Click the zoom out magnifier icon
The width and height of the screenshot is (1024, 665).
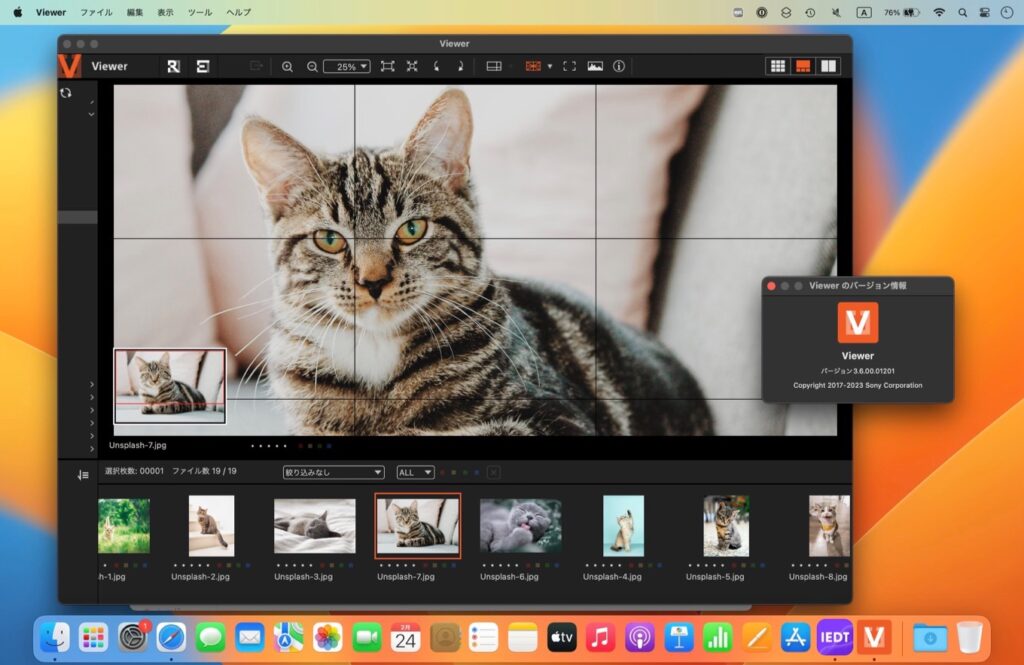312,66
